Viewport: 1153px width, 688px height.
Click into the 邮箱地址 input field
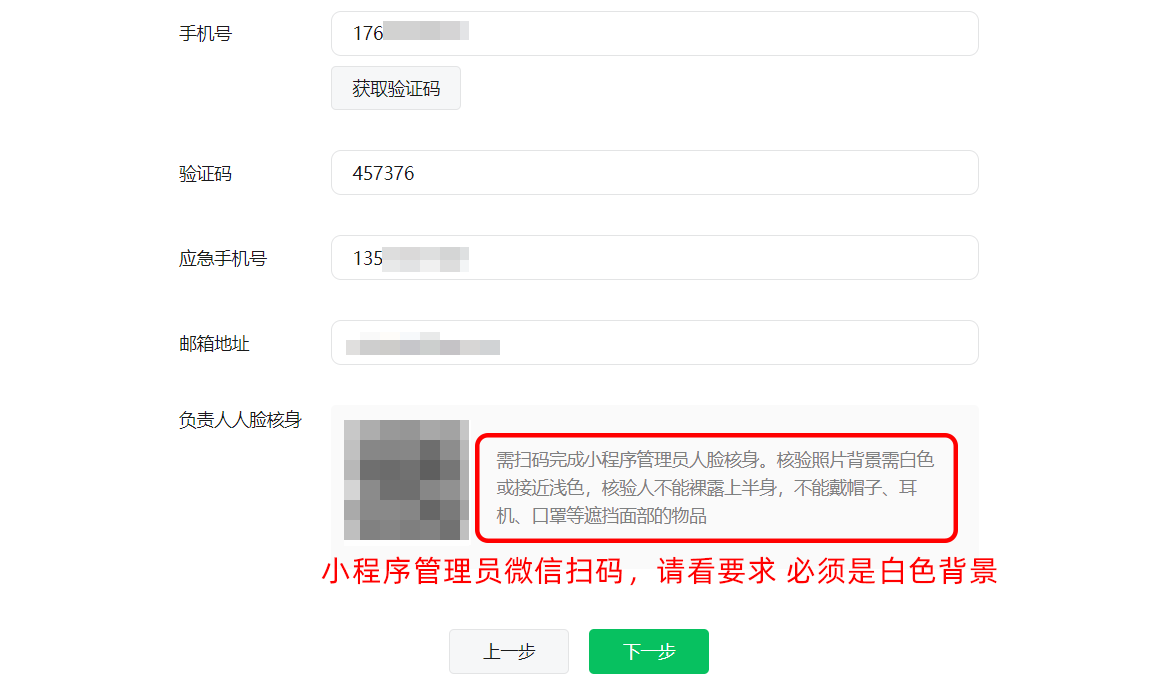tap(654, 343)
